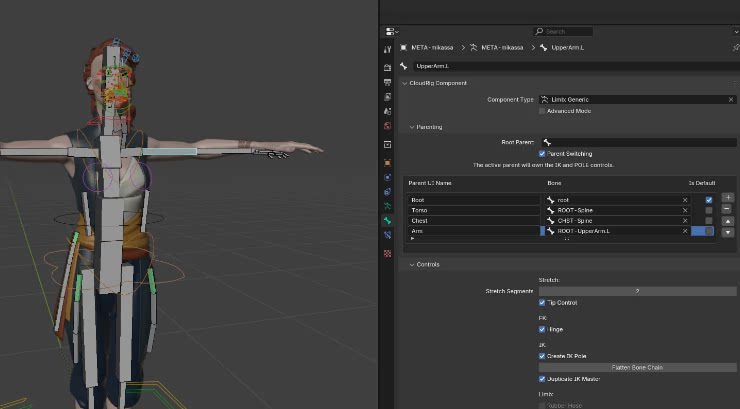The image size is (740, 409).
Task: Open the Object Constraints properties tab
Action: tap(387, 192)
